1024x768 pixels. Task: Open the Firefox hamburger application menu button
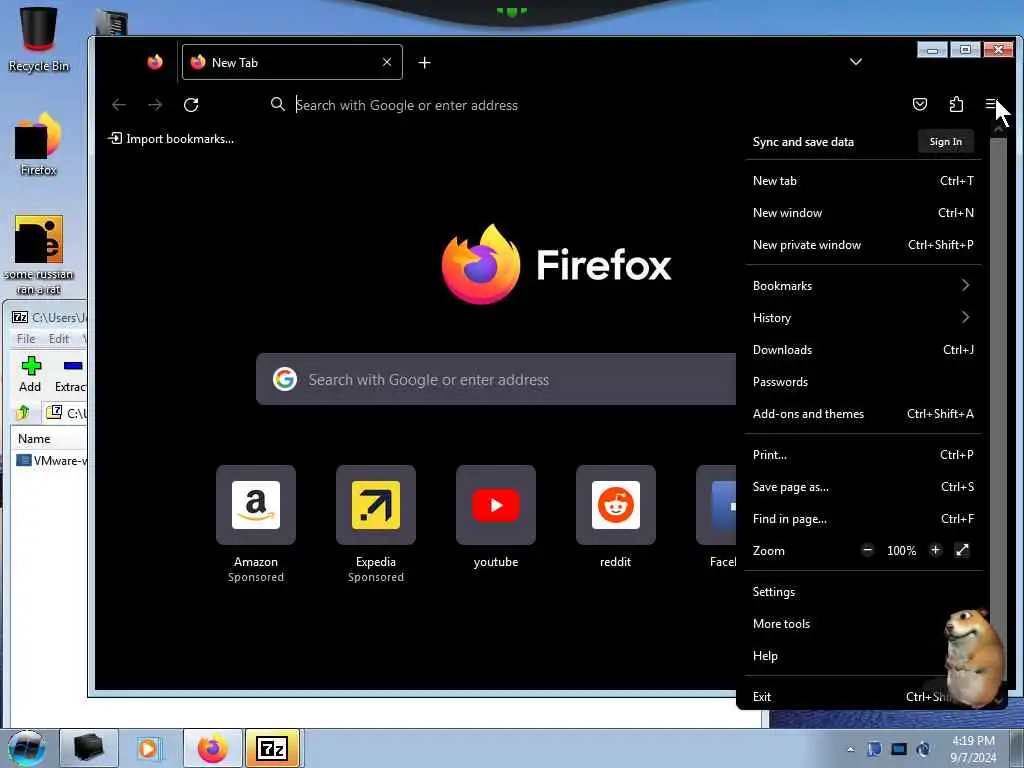(x=991, y=104)
